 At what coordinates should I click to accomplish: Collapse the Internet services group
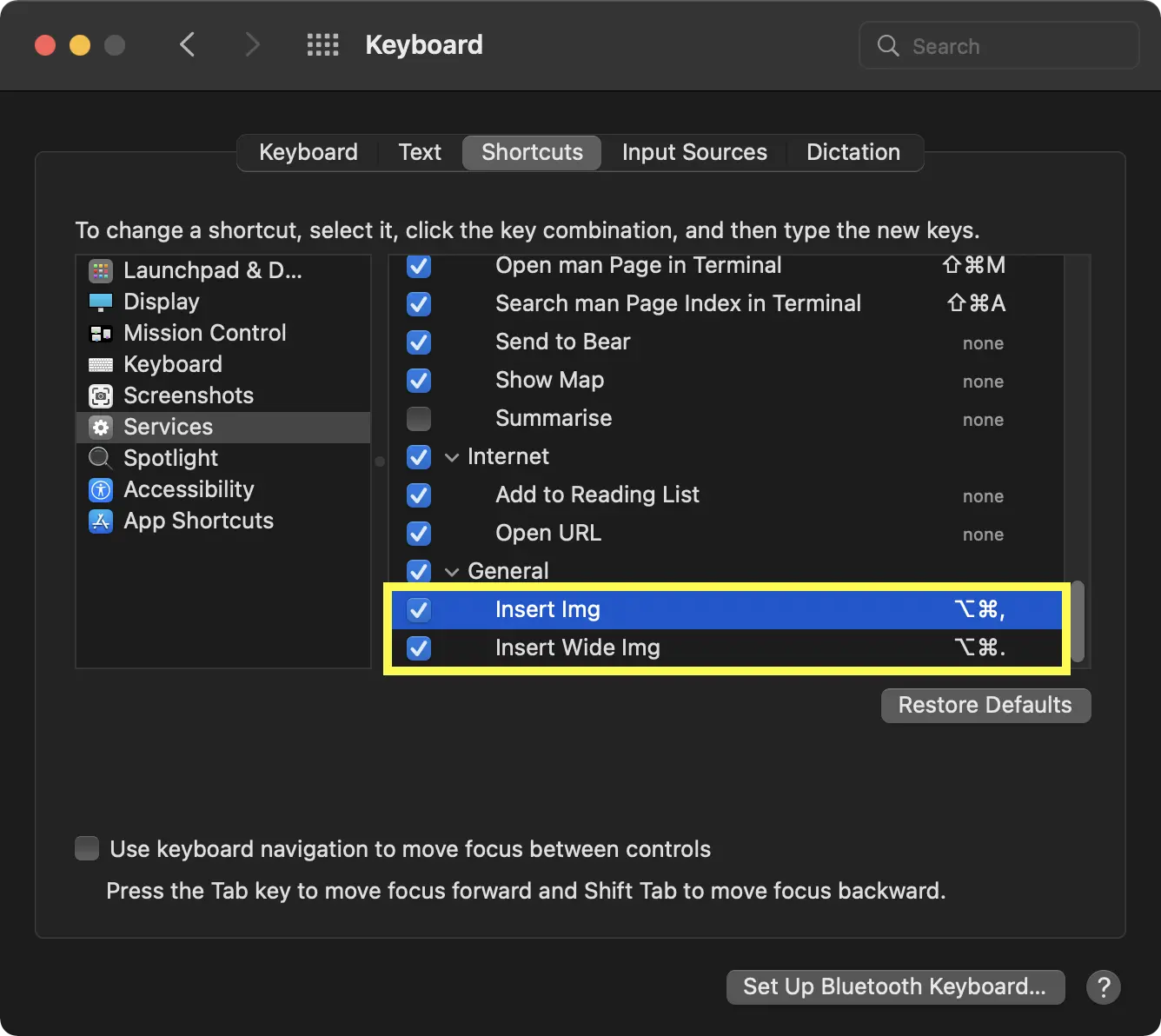452,456
